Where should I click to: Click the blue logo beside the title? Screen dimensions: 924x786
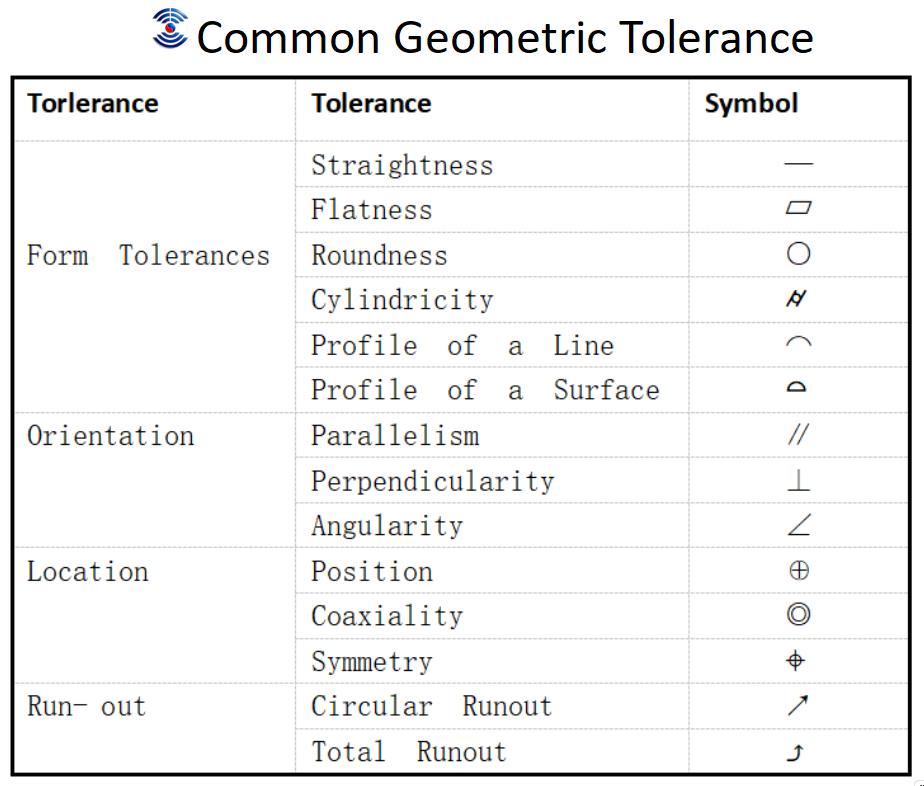point(170,28)
